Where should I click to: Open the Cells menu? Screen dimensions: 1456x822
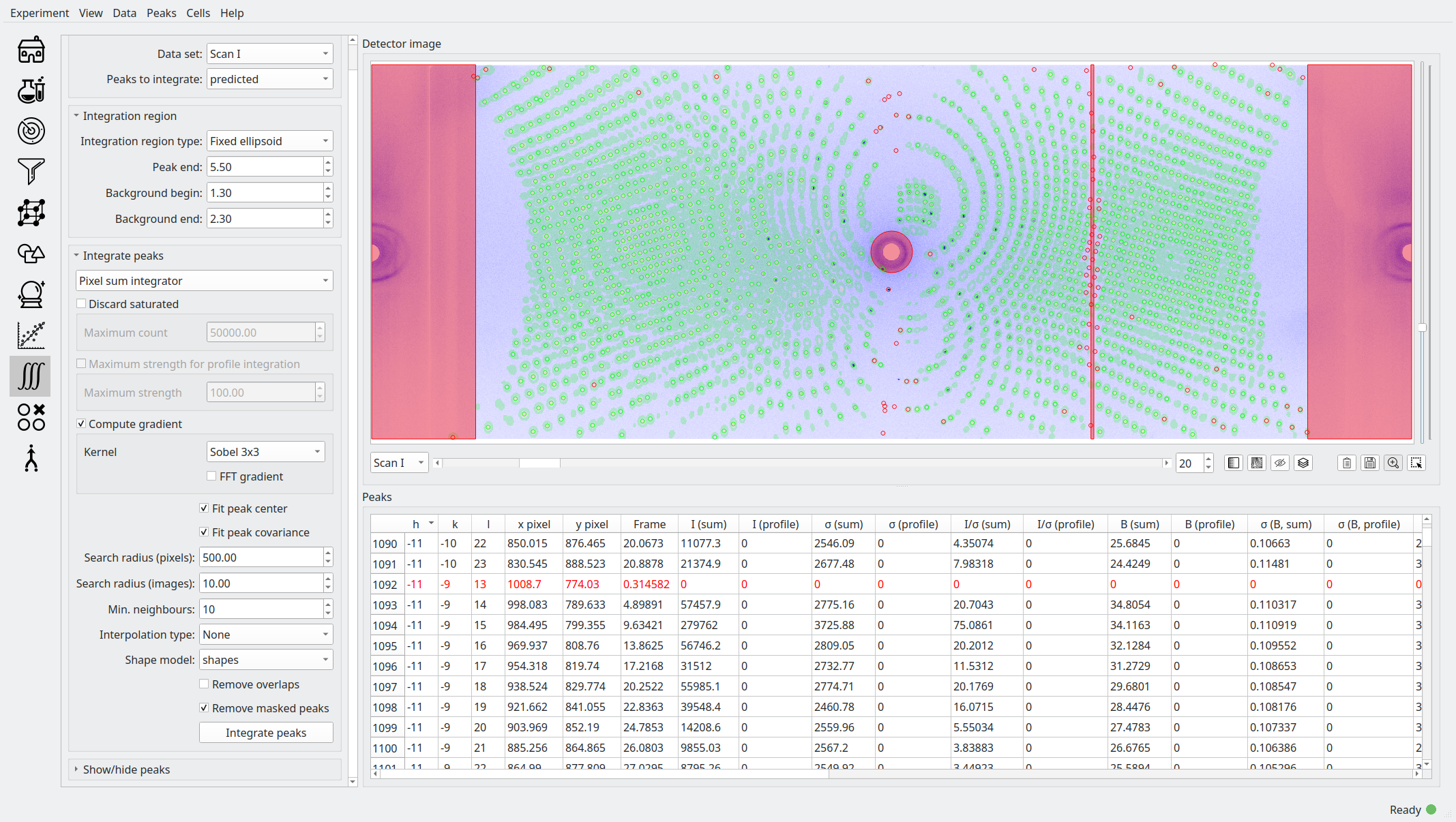pos(198,13)
